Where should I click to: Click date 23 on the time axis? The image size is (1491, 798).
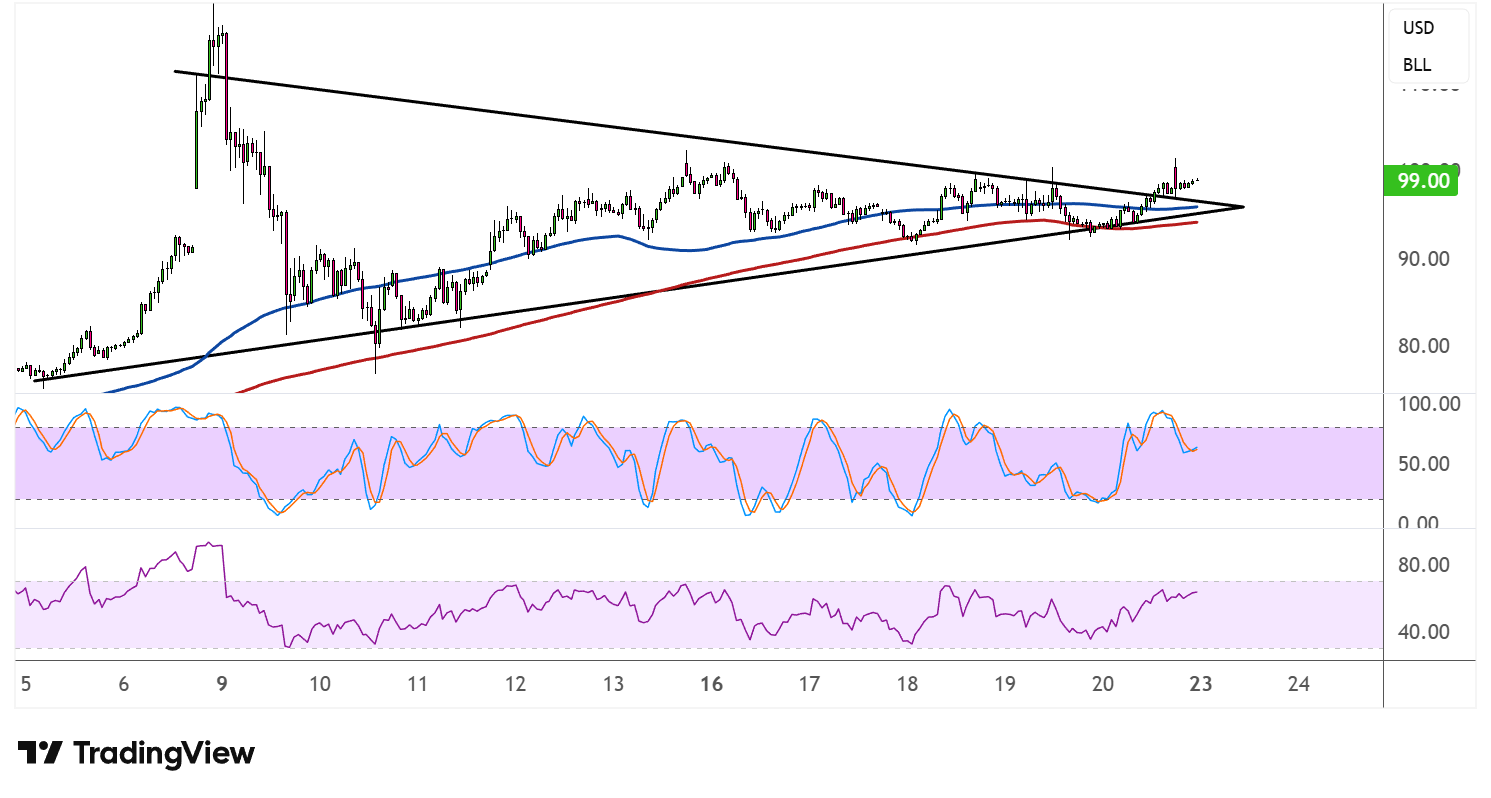1201,685
